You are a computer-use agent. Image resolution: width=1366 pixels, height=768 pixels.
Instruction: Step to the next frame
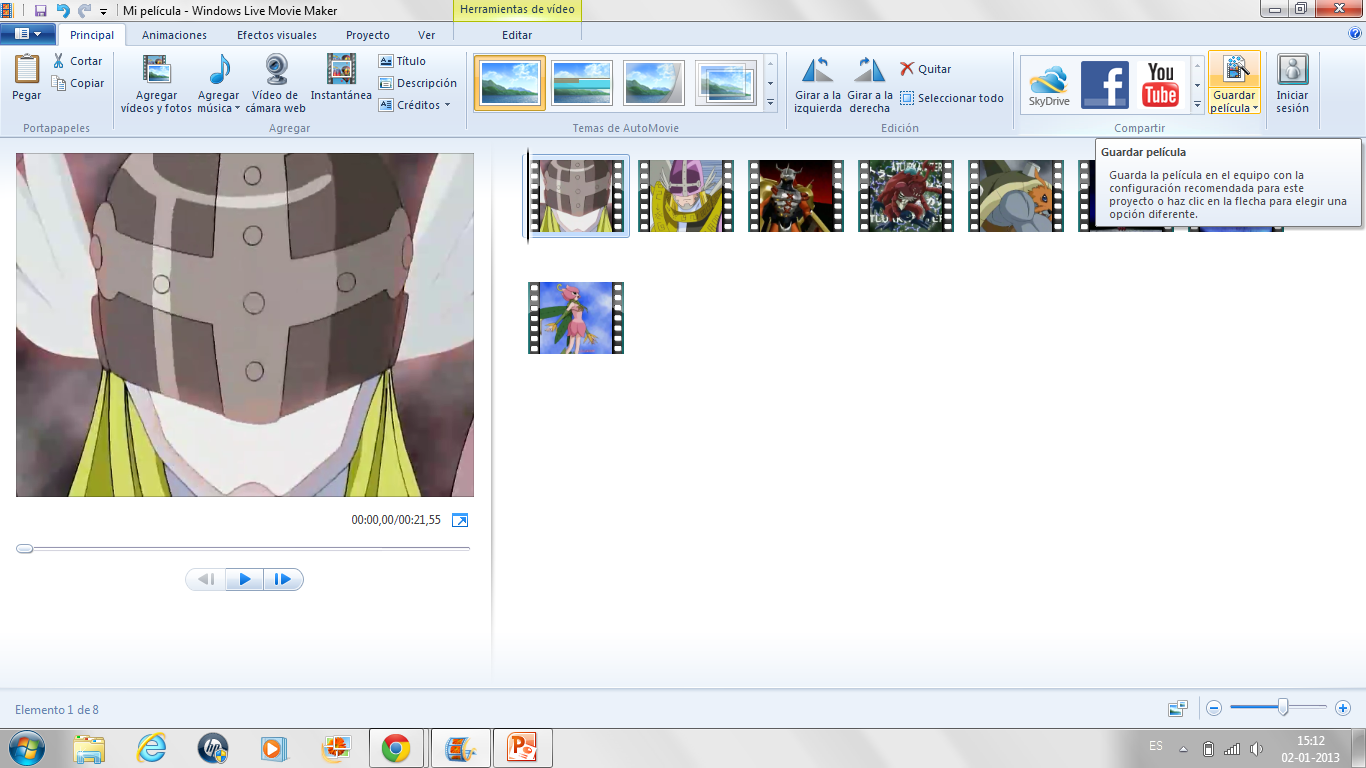click(x=283, y=579)
